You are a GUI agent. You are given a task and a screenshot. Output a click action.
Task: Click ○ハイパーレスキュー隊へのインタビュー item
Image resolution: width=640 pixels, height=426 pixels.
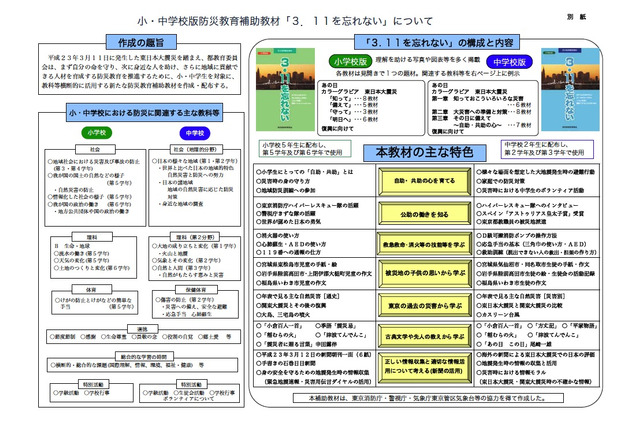pos(527,205)
